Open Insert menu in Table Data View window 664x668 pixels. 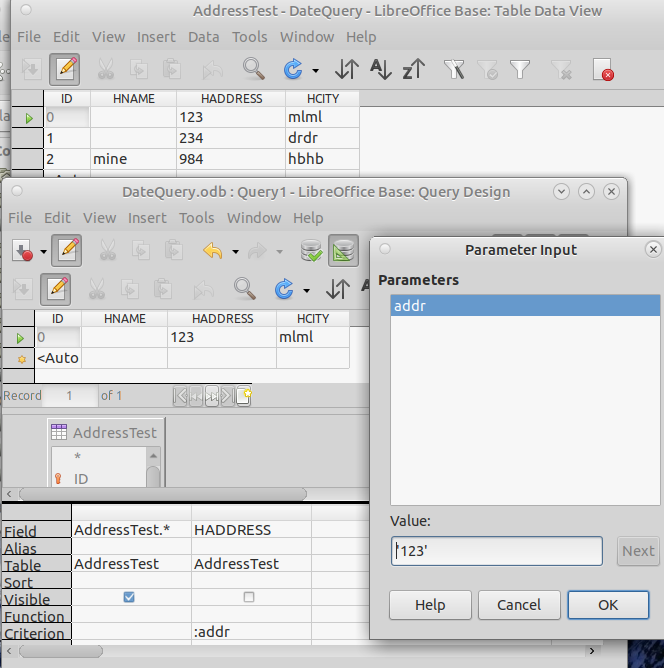coord(156,37)
